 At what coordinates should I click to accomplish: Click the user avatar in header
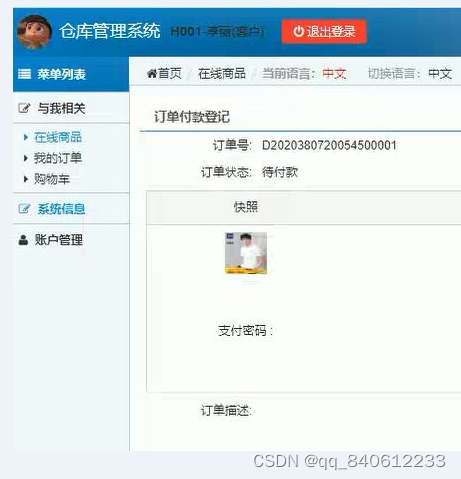click(x=34, y=32)
